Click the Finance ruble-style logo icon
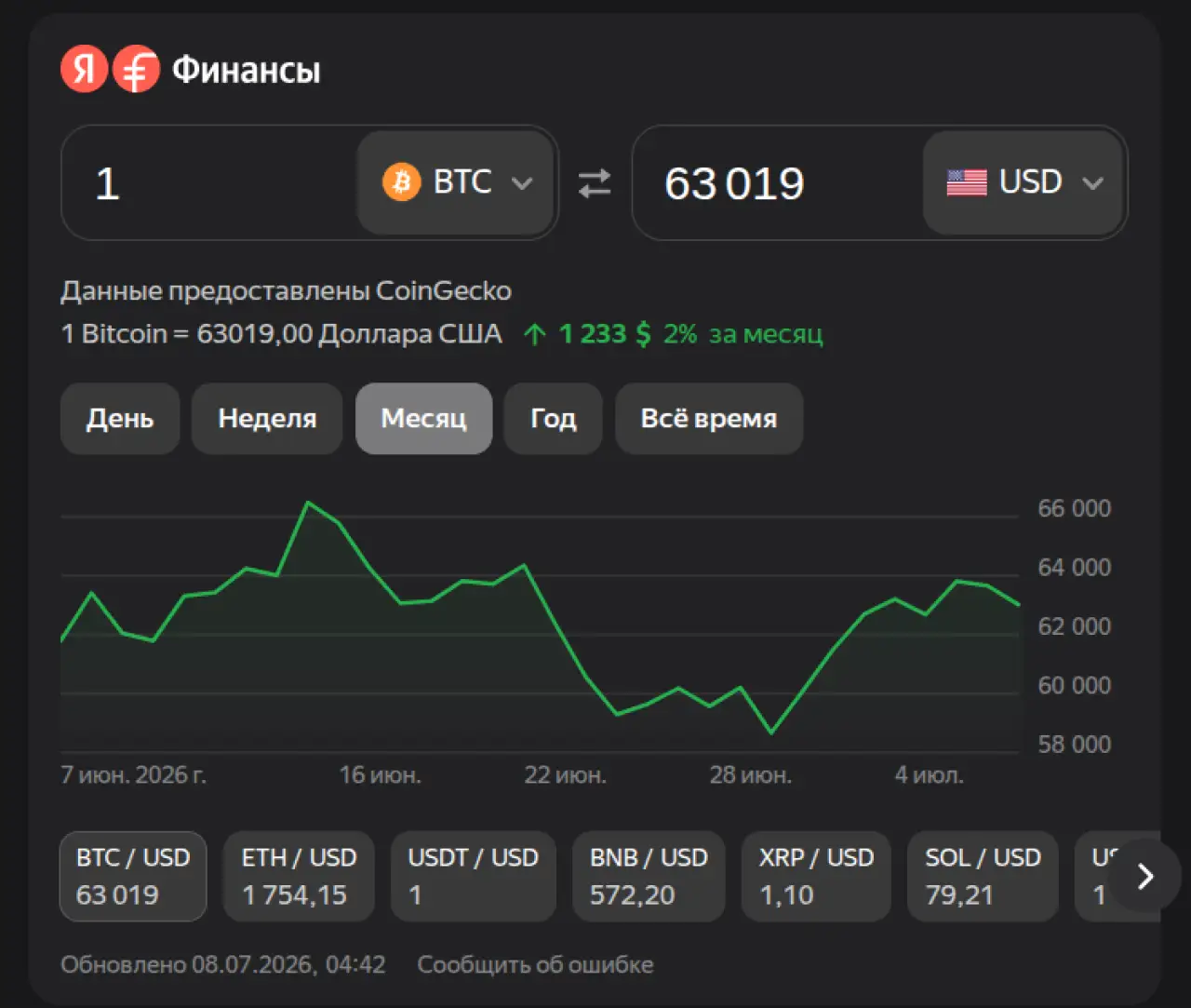The height and width of the screenshot is (1008, 1191). pyautogui.click(x=137, y=69)
